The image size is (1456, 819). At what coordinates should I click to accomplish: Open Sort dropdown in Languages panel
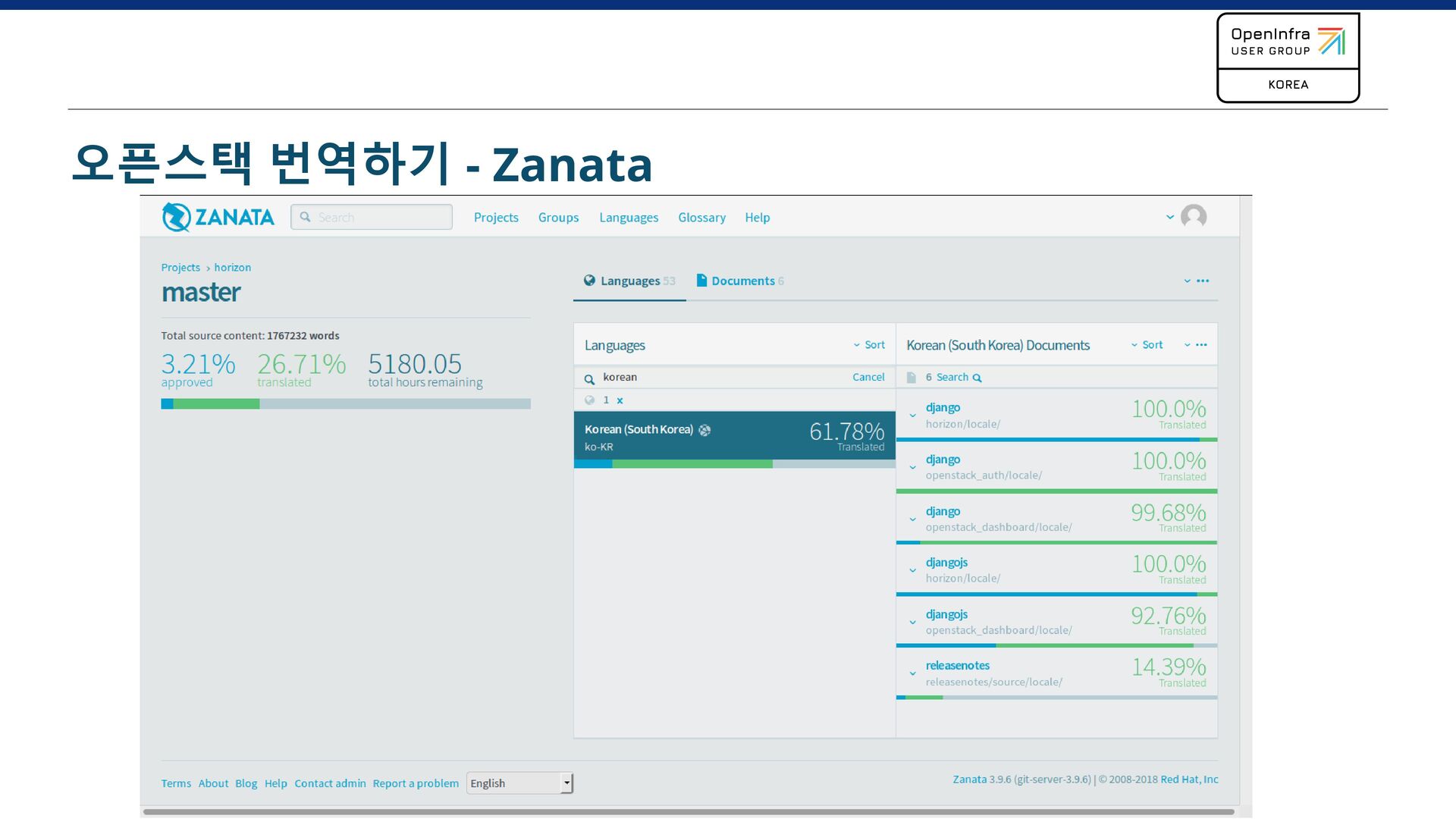tap(869, 345)
